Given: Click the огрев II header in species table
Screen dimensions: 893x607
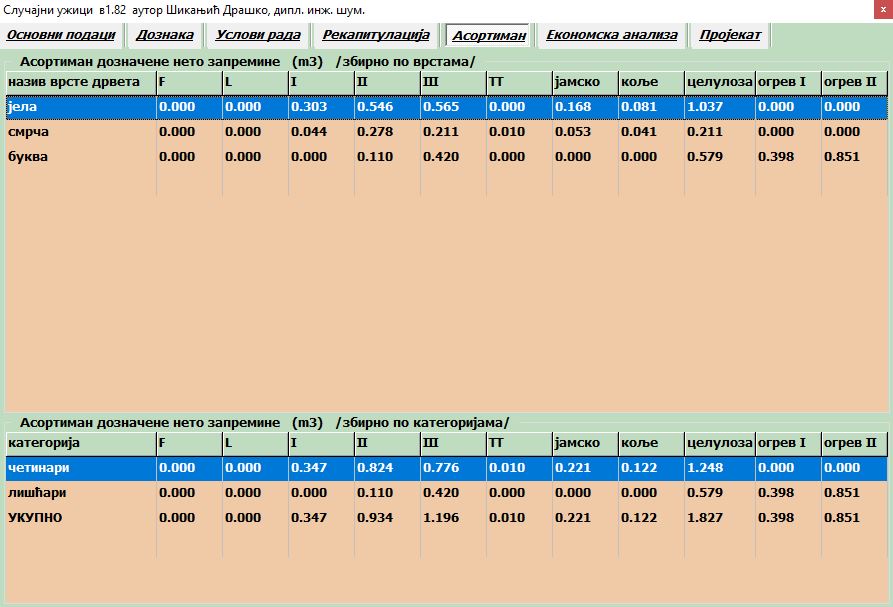Looking at the screenshot, I should click(854, 83).
